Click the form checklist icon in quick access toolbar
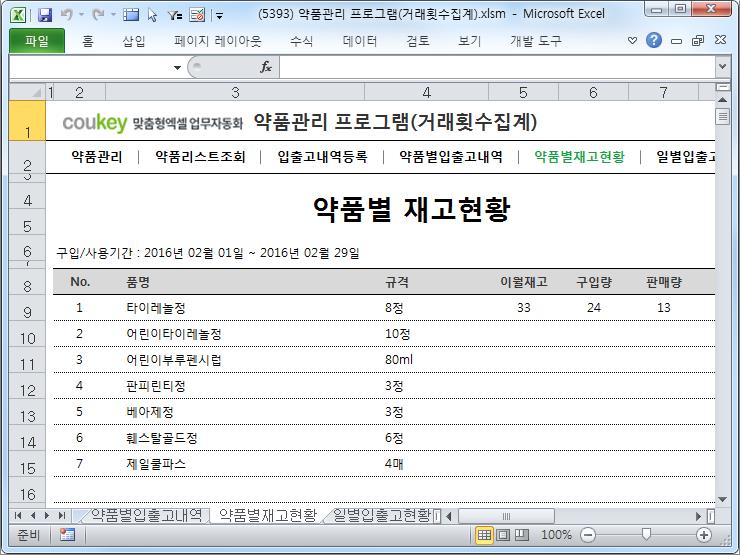Screen dimensions: 740x555 point(197,15)
